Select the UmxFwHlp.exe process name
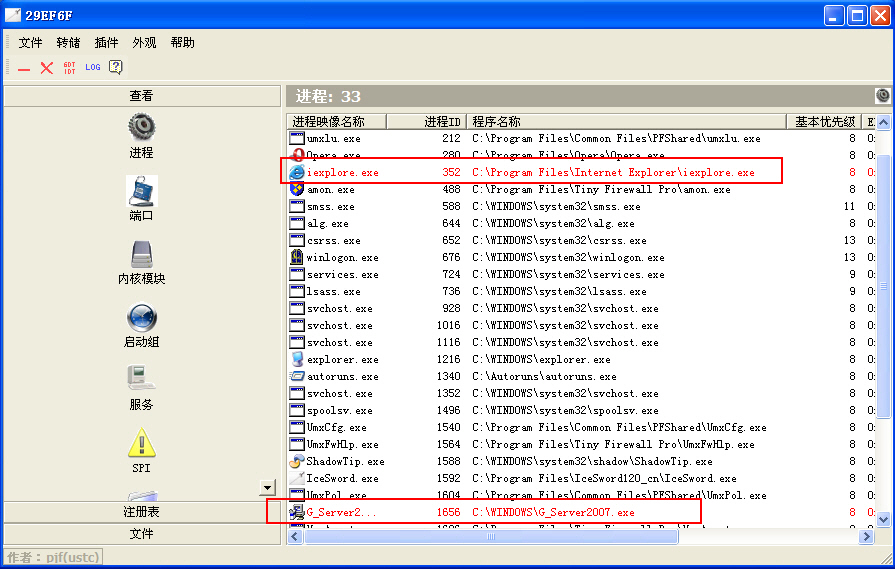 342,444
